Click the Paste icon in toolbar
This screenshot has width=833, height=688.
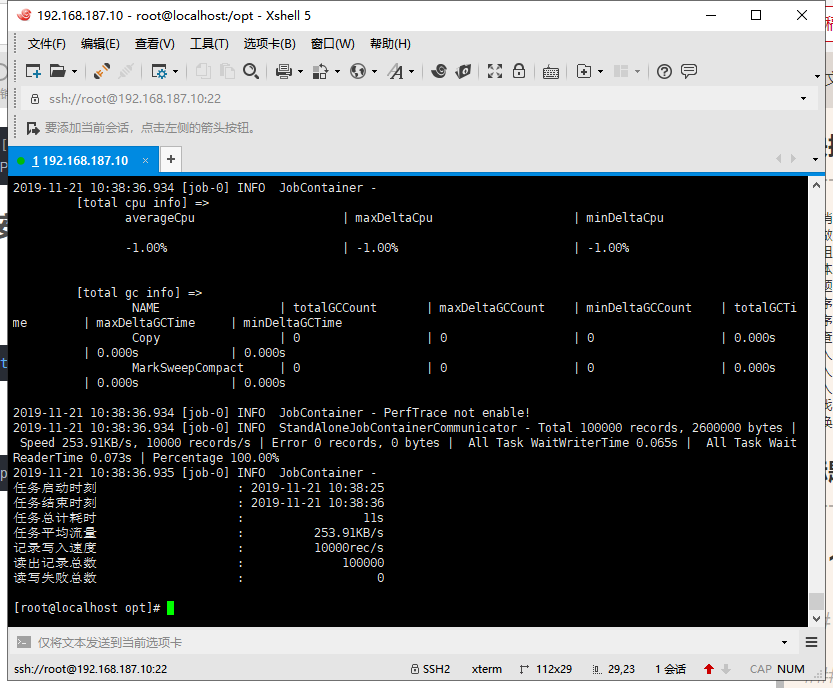click(x=227, y=71)
